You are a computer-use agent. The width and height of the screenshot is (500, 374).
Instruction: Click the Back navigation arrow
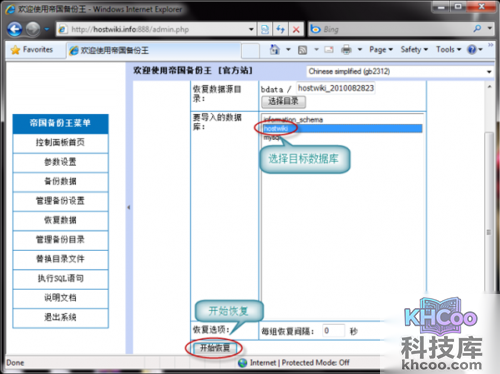tap(14, 29)
